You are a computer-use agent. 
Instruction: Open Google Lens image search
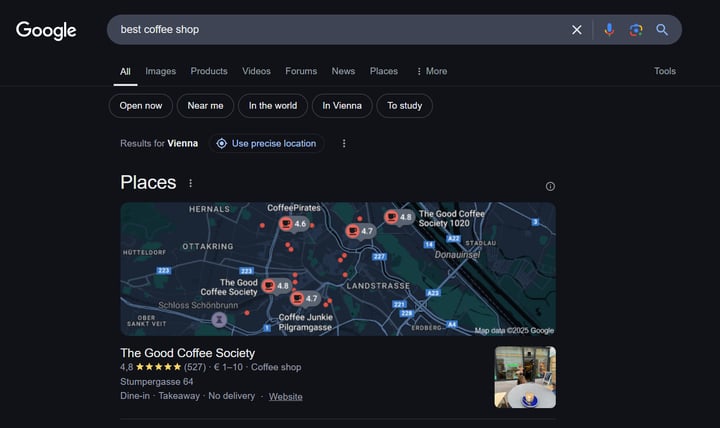[x=635, y=30]
